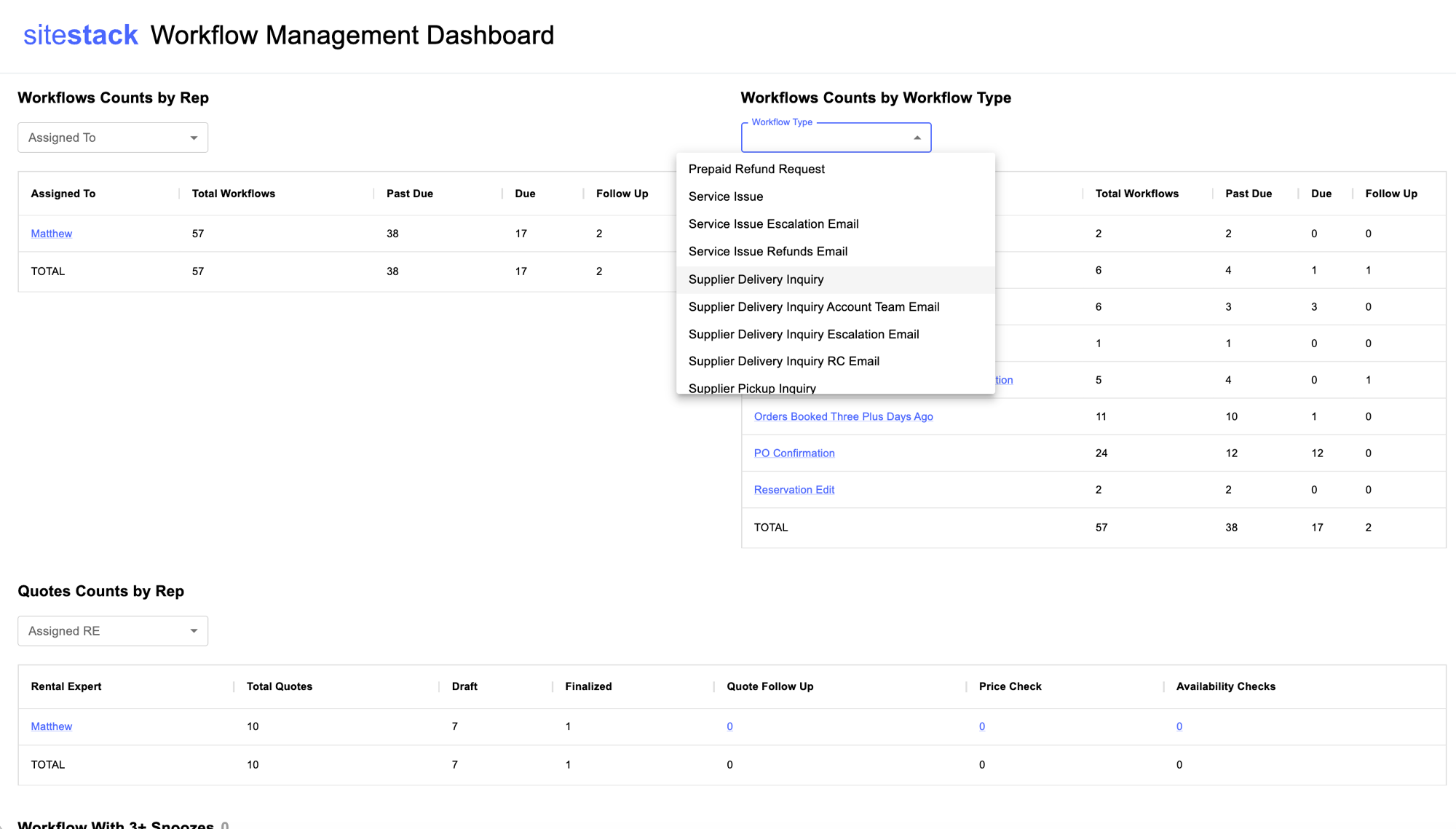The width and height of the screenshot is (1456, 829).
Task: Open Orders Booked Three Plus Days Ago
Action: pos(843,416)
